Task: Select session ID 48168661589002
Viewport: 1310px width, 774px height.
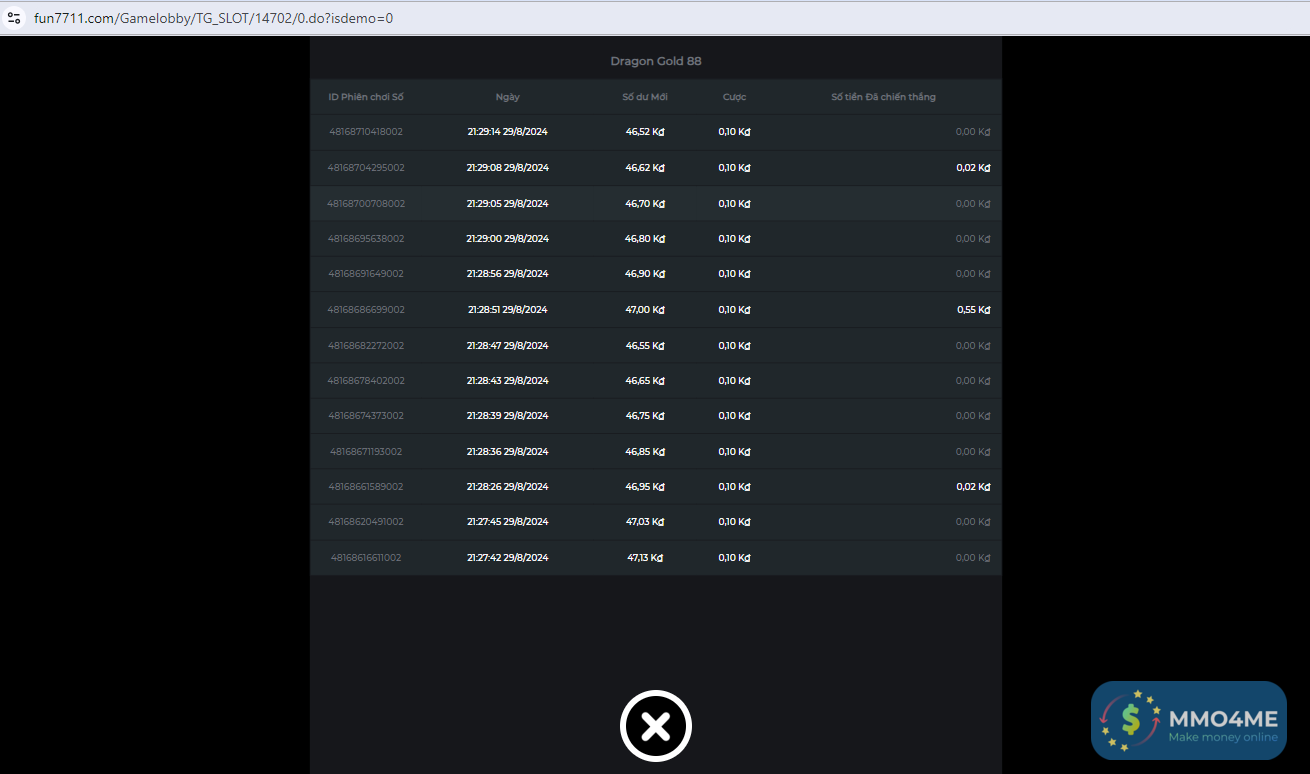Action: 366,487
